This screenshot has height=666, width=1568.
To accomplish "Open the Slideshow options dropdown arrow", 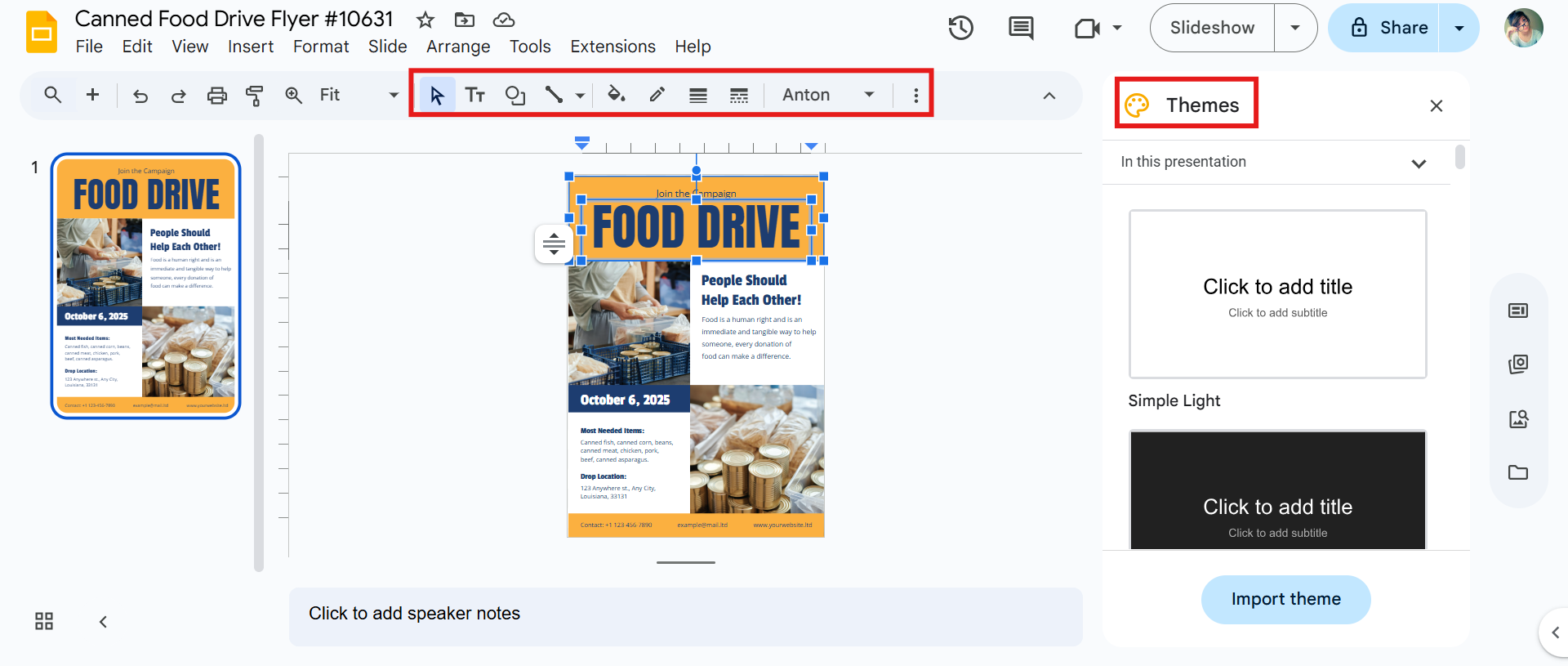I will pyautogui.click(x=1295, y=28).
